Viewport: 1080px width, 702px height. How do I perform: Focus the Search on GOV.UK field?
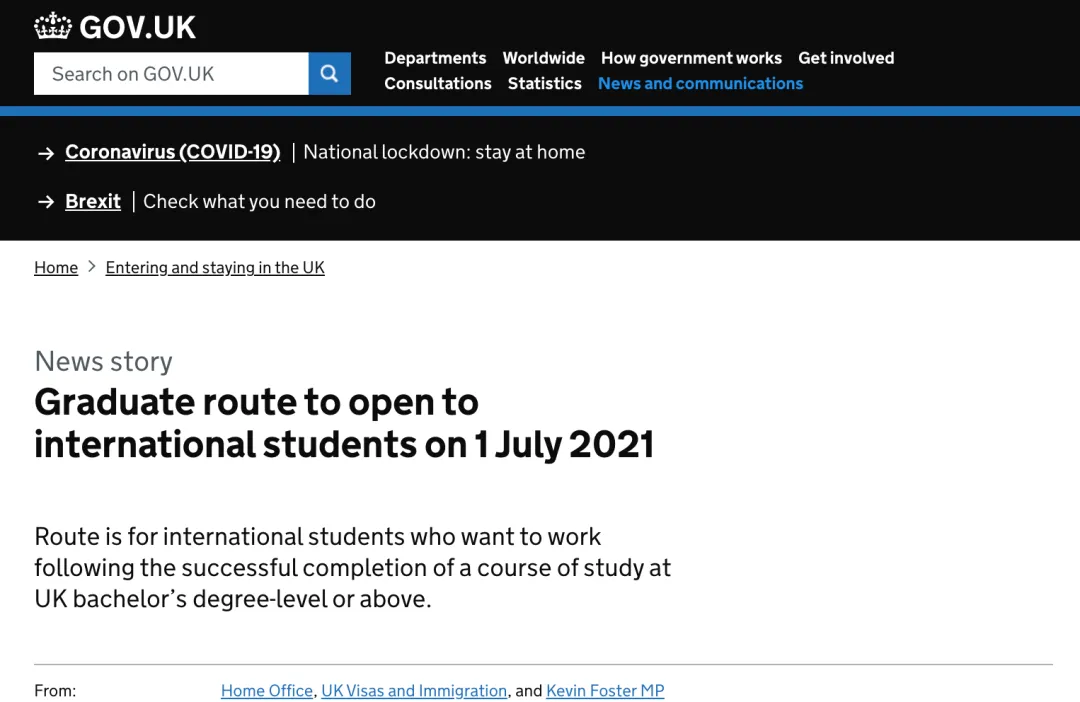point(171,74)
